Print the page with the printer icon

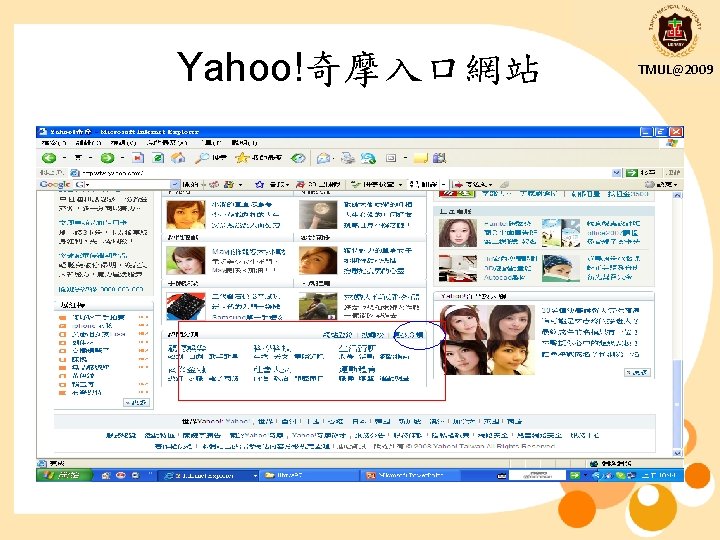point(348,158)
